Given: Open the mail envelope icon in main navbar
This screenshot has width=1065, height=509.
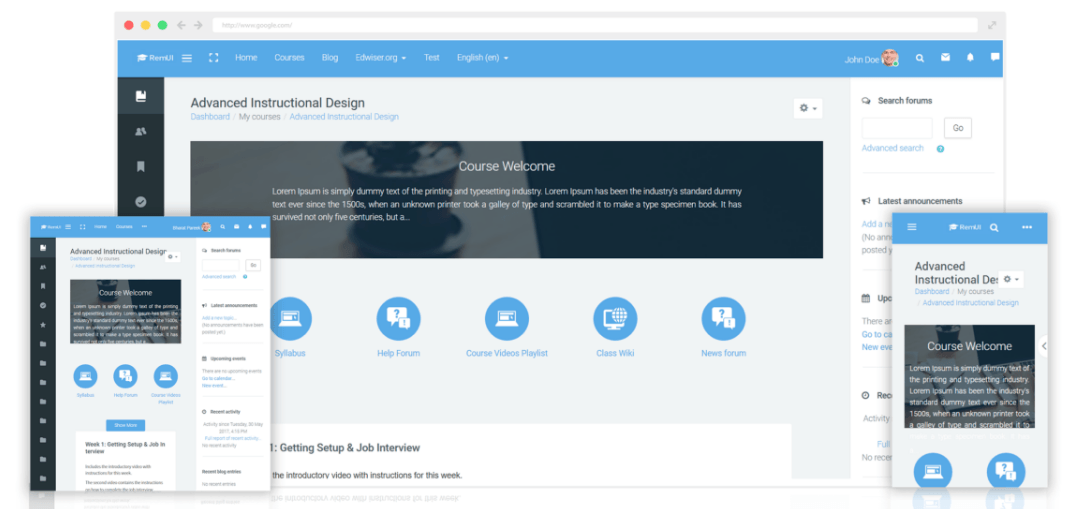Looking at the screenshot, I should (x=945, y=58).
